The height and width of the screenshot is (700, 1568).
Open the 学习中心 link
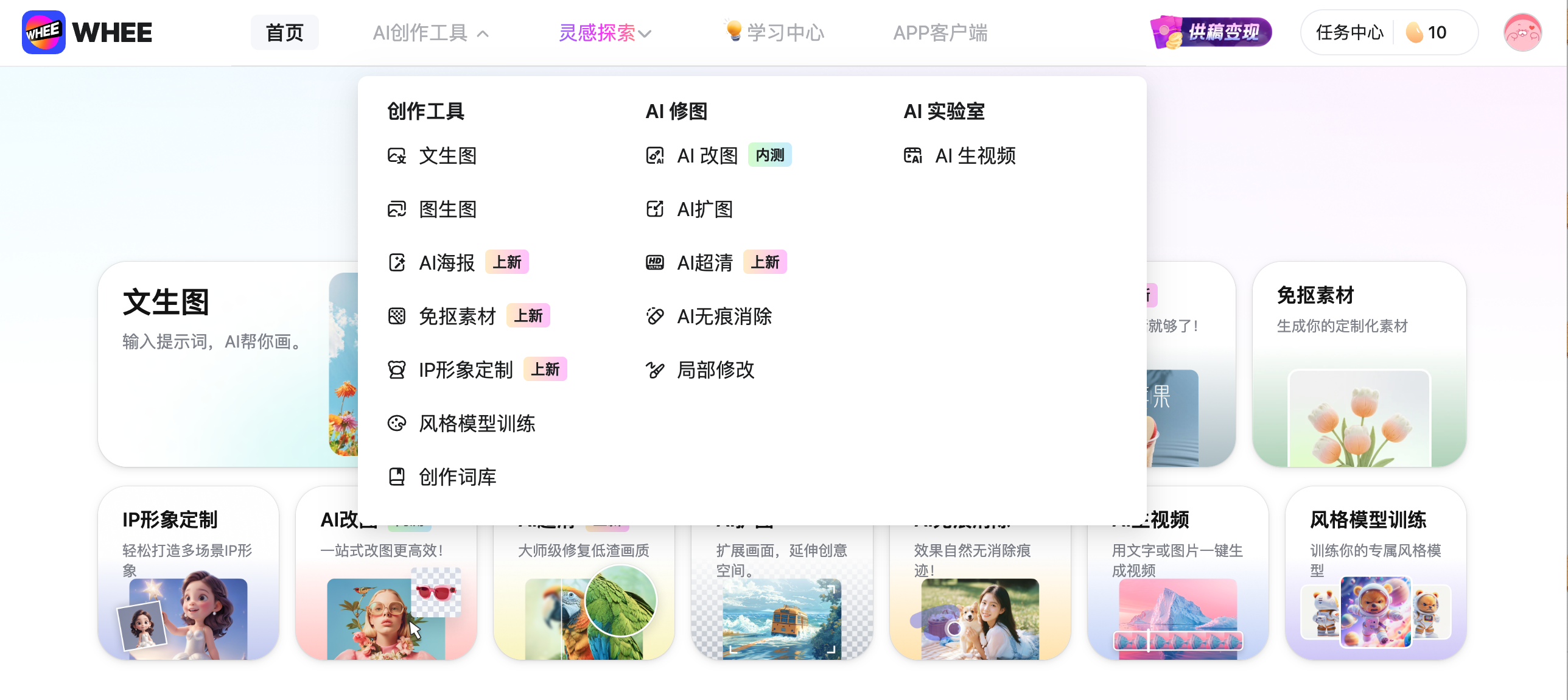tap(785, 33)
